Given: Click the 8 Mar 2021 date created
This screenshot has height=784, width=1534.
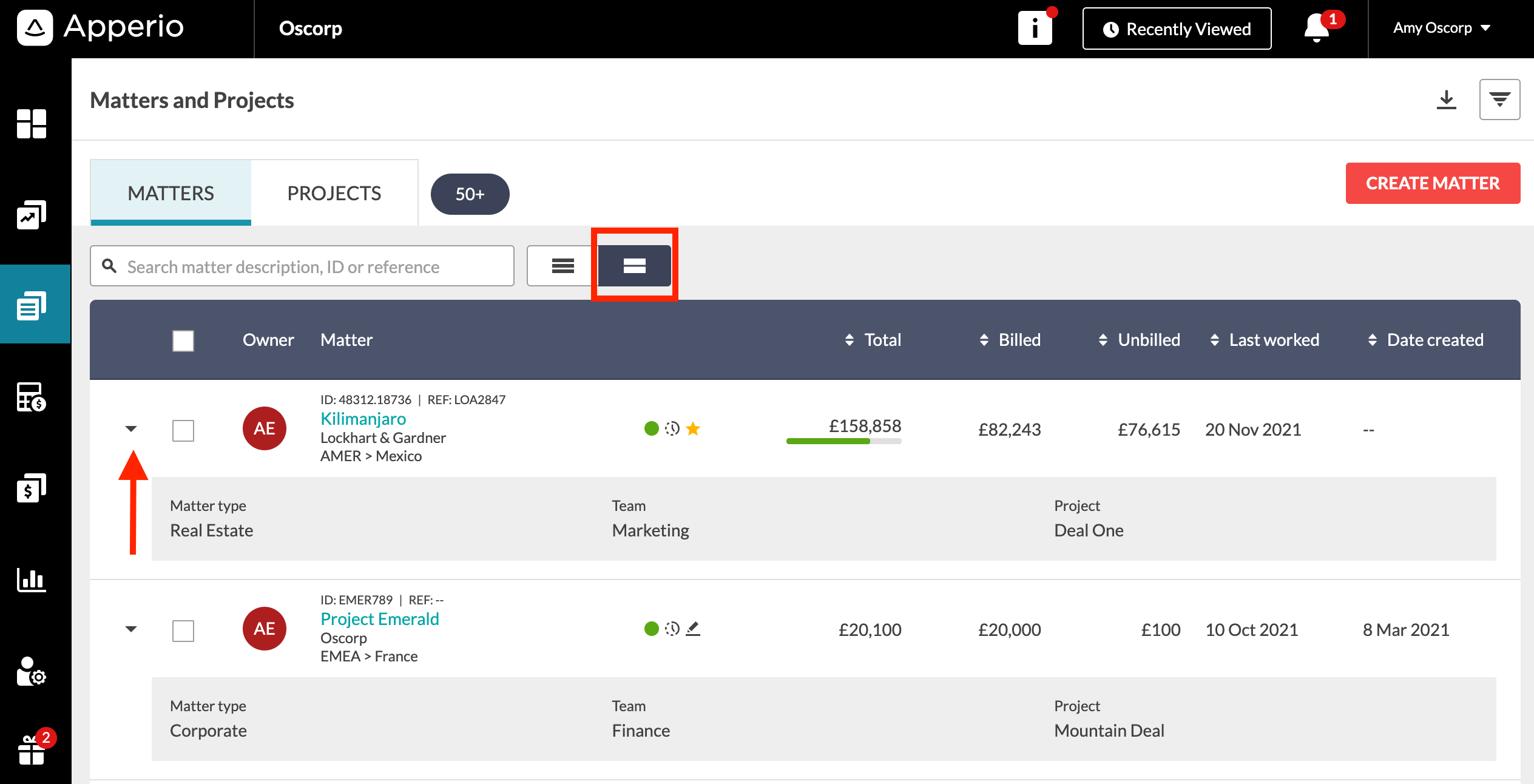Looking at the screenshot, I should coord(1406,630).
